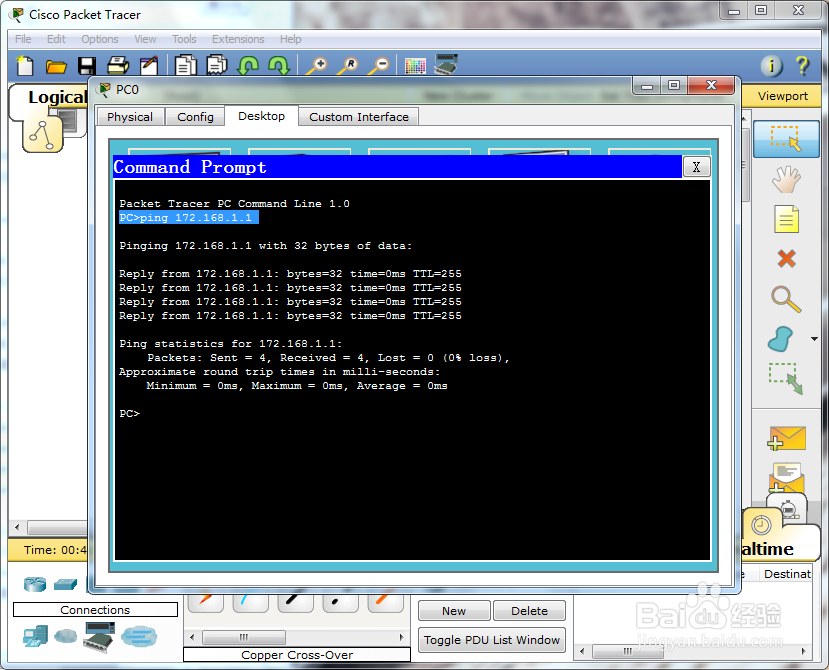The image size is (829, 670).
Task: Click the Ping statistics line in terminal
Action: [231, 344]
